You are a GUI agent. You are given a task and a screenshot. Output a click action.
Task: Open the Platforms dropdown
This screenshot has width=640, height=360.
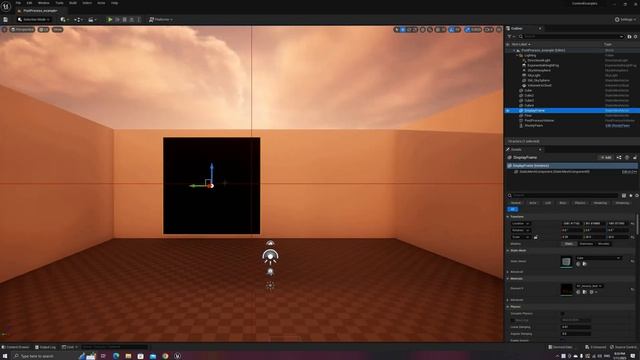tap(161, 20)
